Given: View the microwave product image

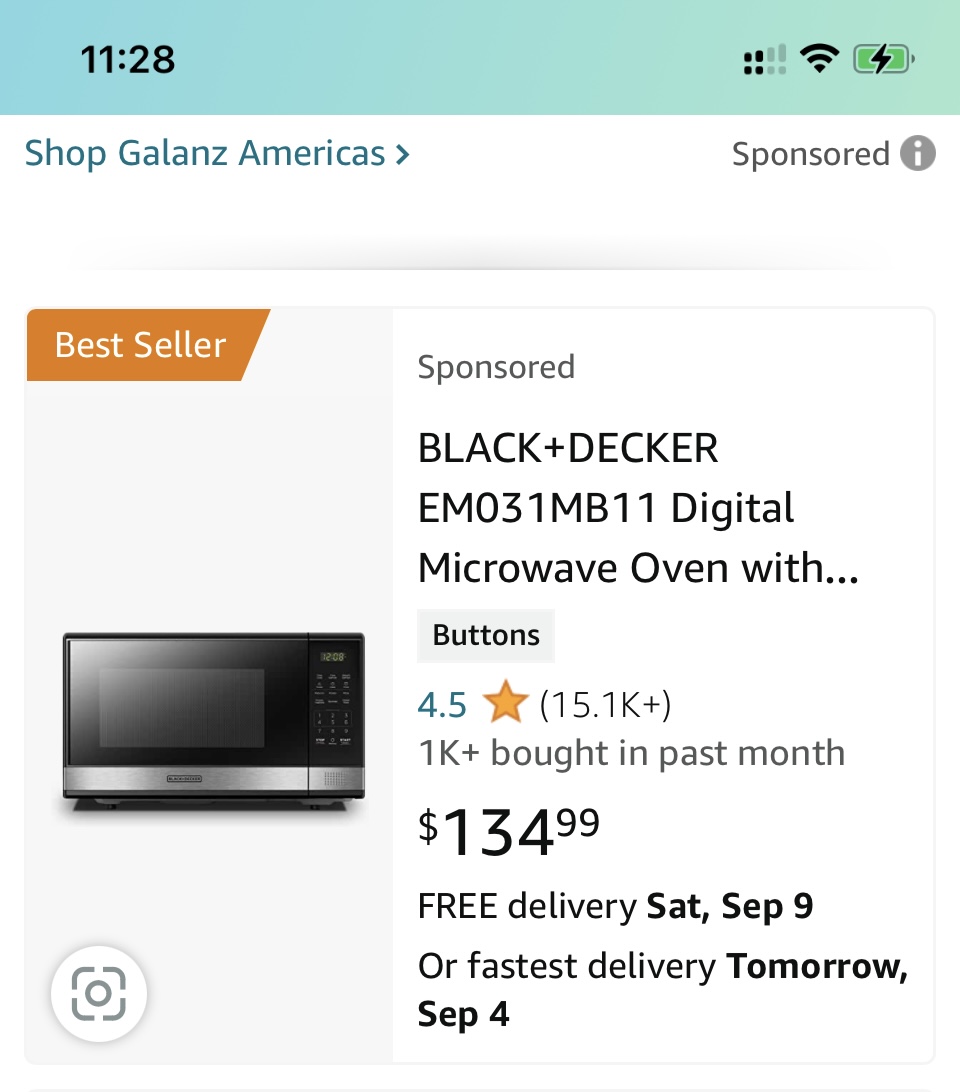Looking at the screenshot, I should (214, 718).
